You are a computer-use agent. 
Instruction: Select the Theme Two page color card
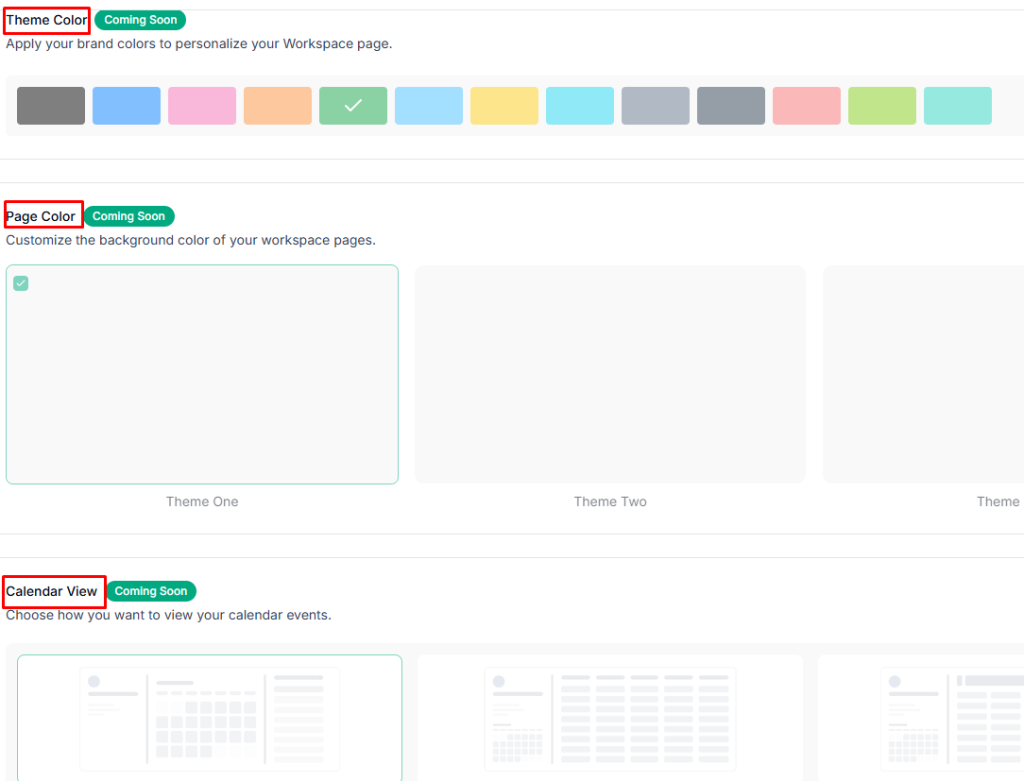pos(610,374)
